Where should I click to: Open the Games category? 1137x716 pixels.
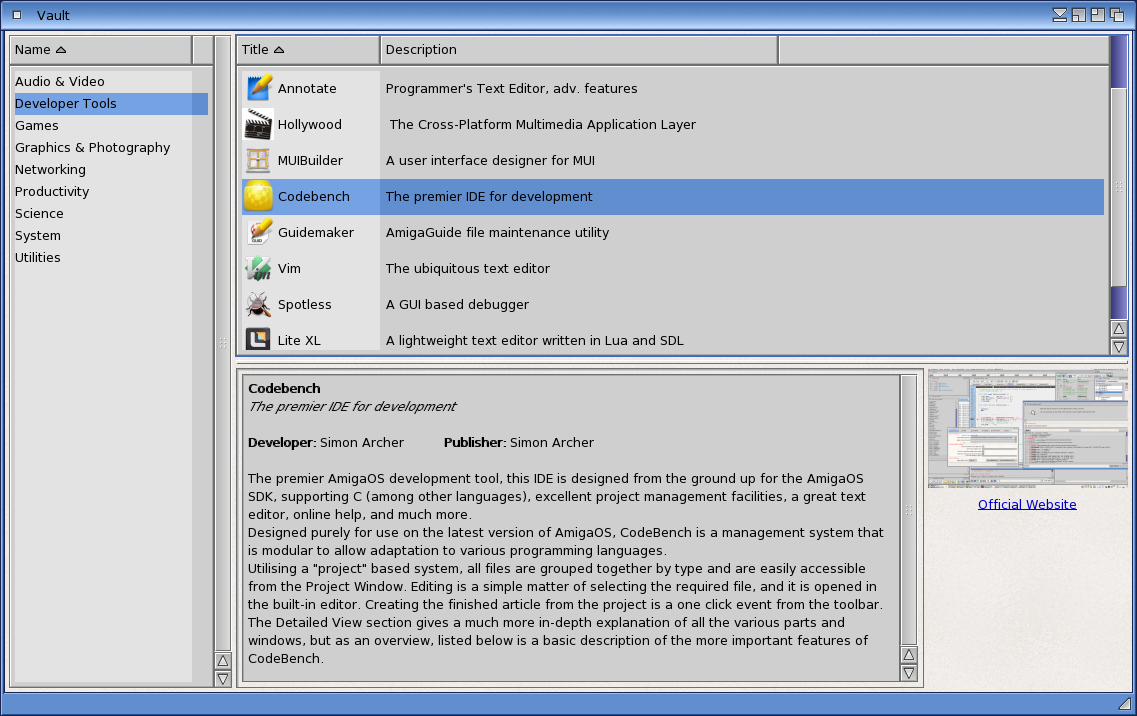(37, 126)
